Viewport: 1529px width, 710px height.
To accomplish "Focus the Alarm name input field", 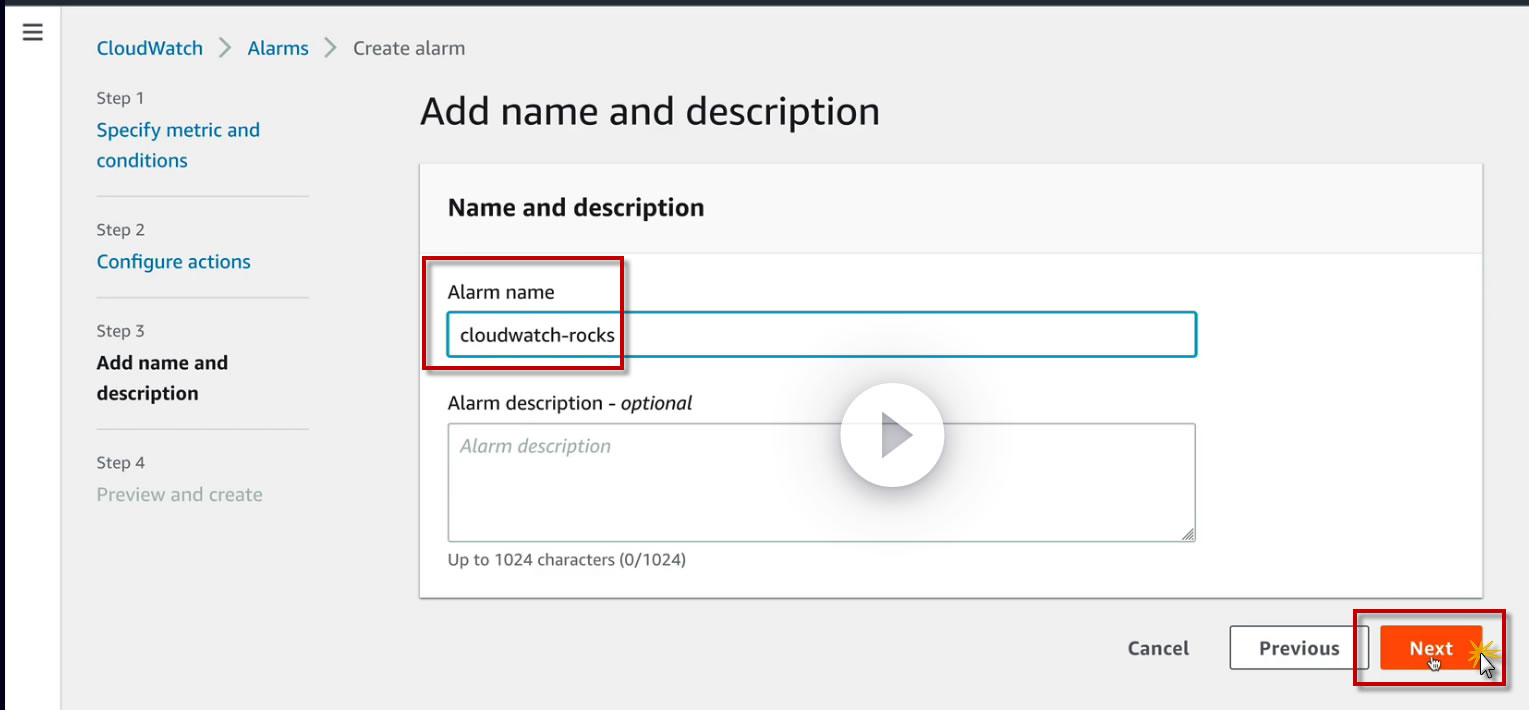I will coord(821,335).
